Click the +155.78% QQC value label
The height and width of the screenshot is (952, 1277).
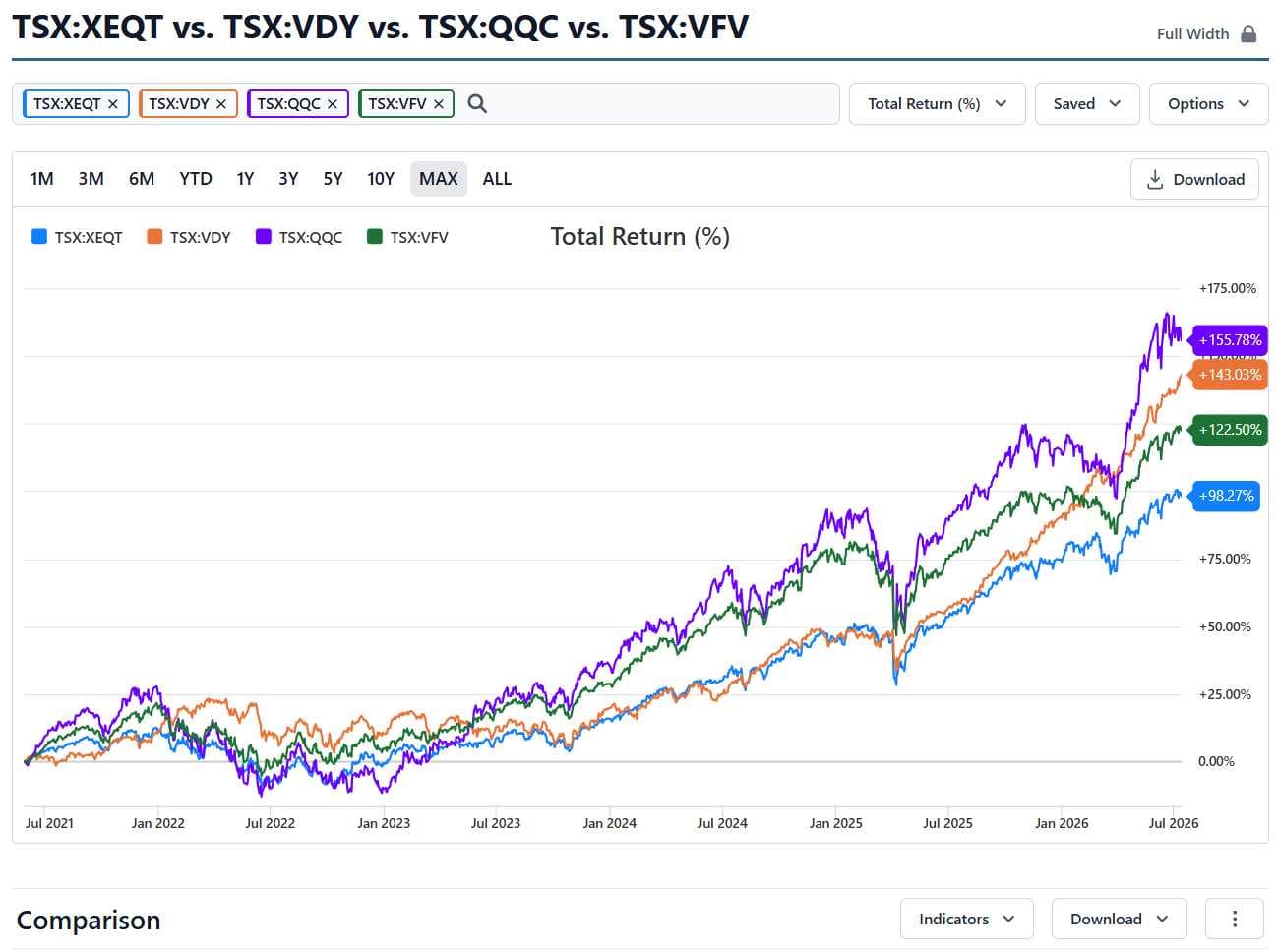pyautogui.click(x=1230, y=340)
